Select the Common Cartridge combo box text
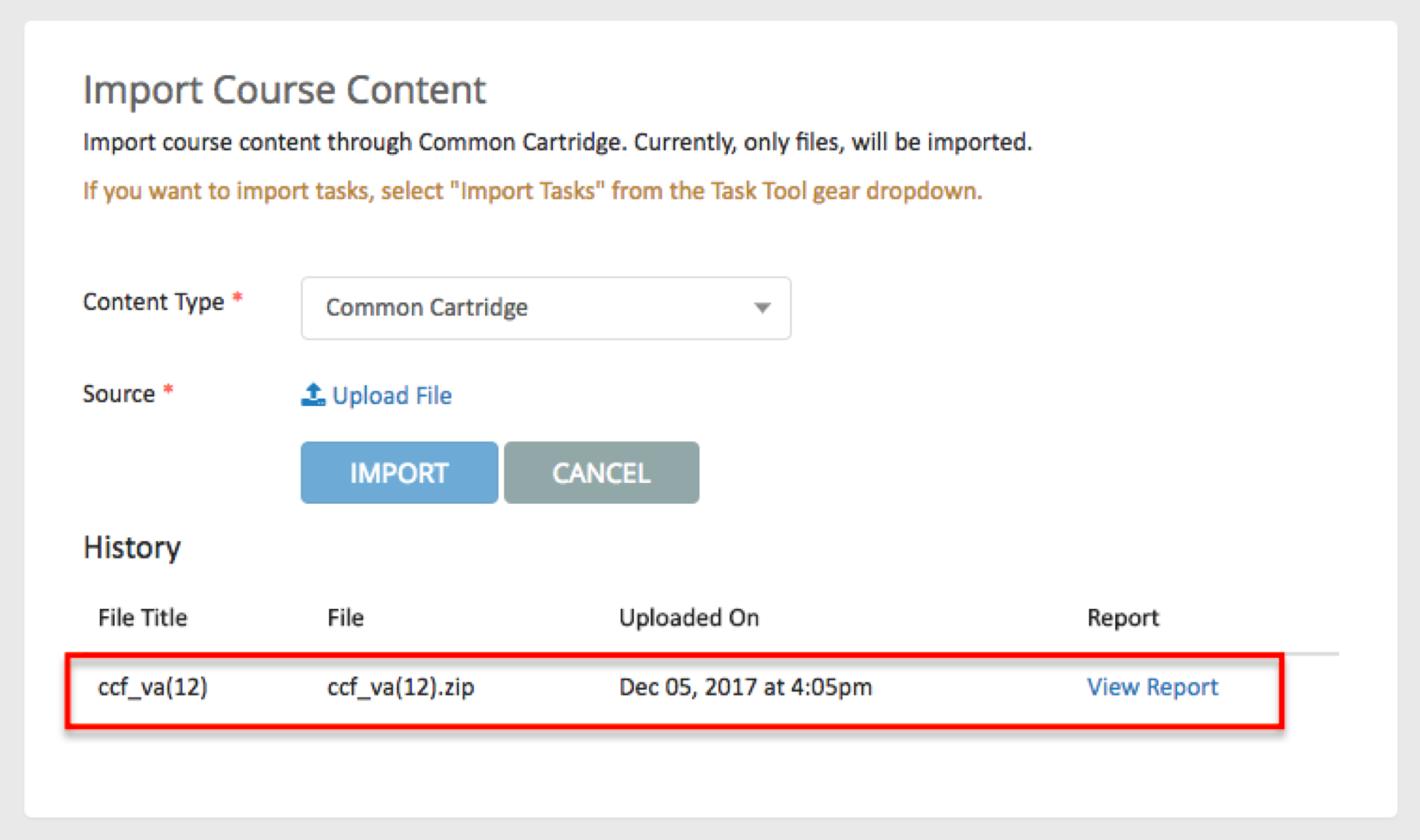The width and height of the screenshot is (1420, 840). click(x=427, y=308)
